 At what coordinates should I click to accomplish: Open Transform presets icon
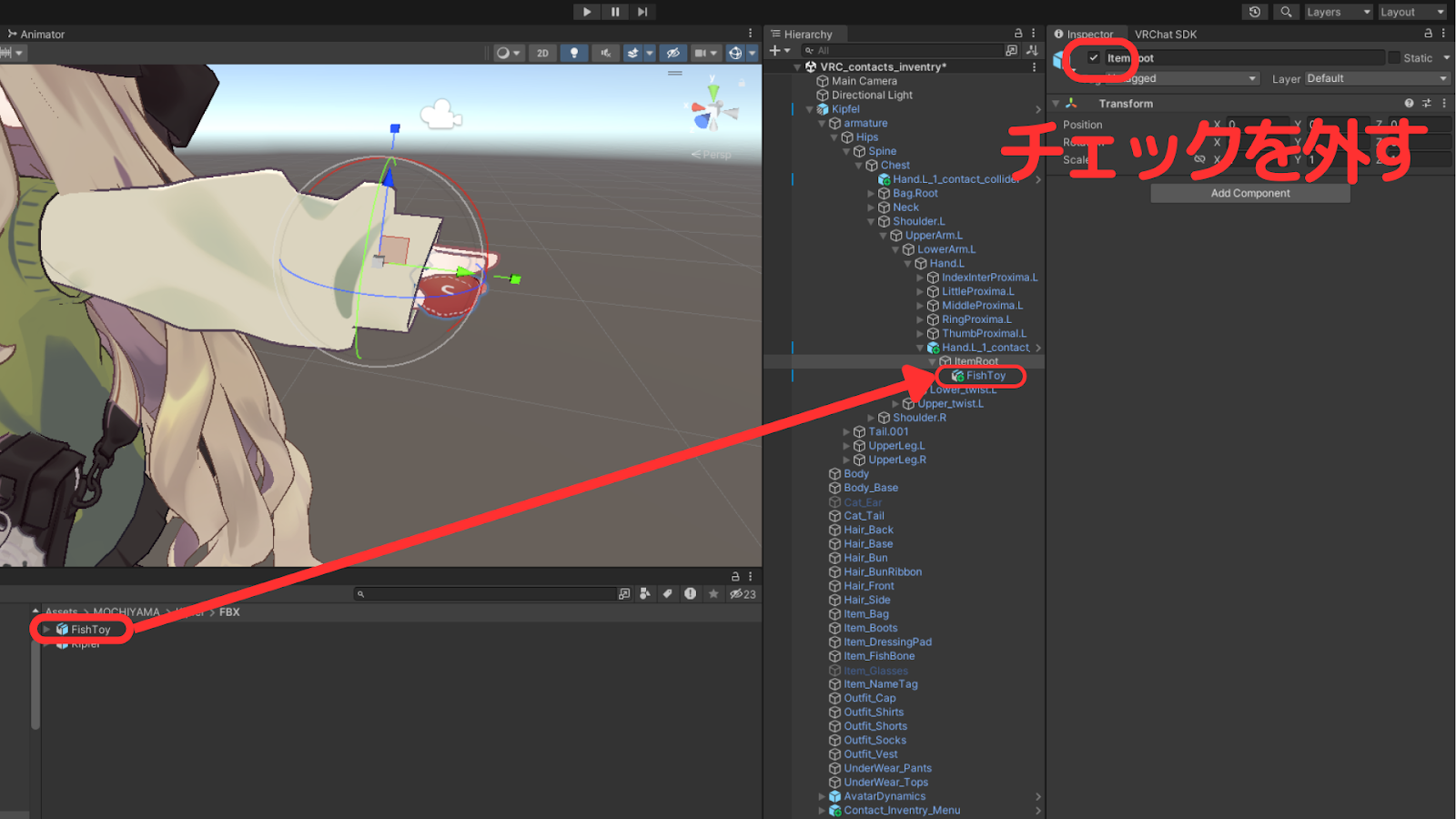coord(1426,104)
